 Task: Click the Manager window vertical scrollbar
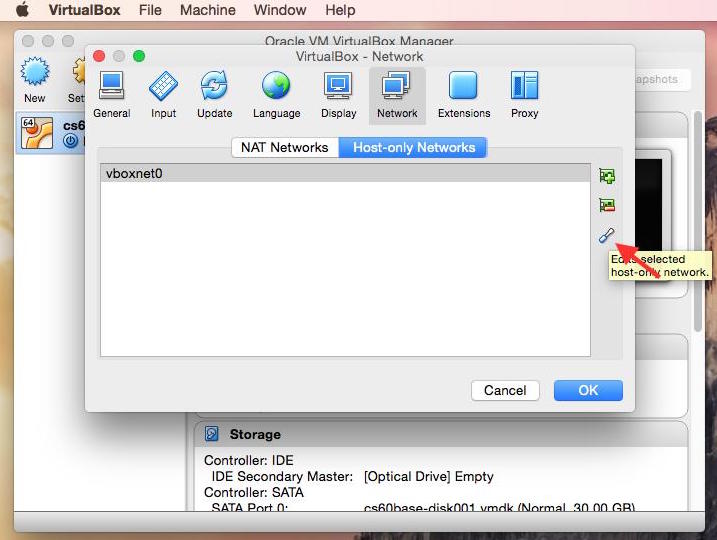point(697,222)
